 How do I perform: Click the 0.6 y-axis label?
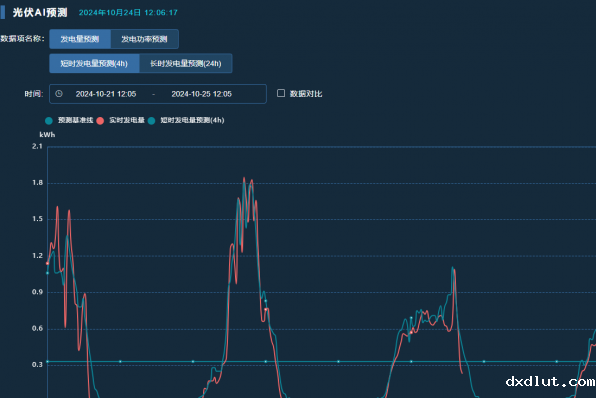point(37,328)
